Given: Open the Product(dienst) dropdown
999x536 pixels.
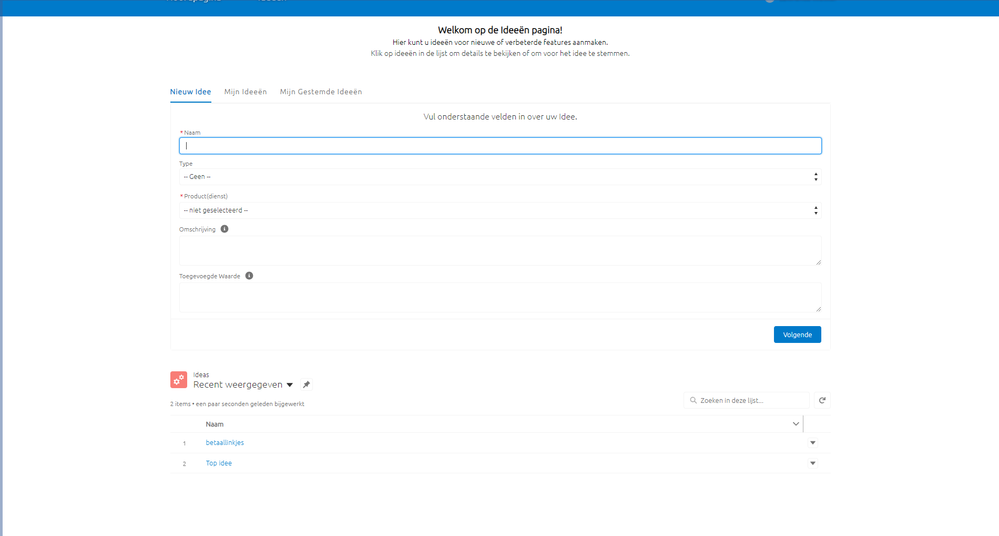Looking at the screenshot, I should (500, 210).
